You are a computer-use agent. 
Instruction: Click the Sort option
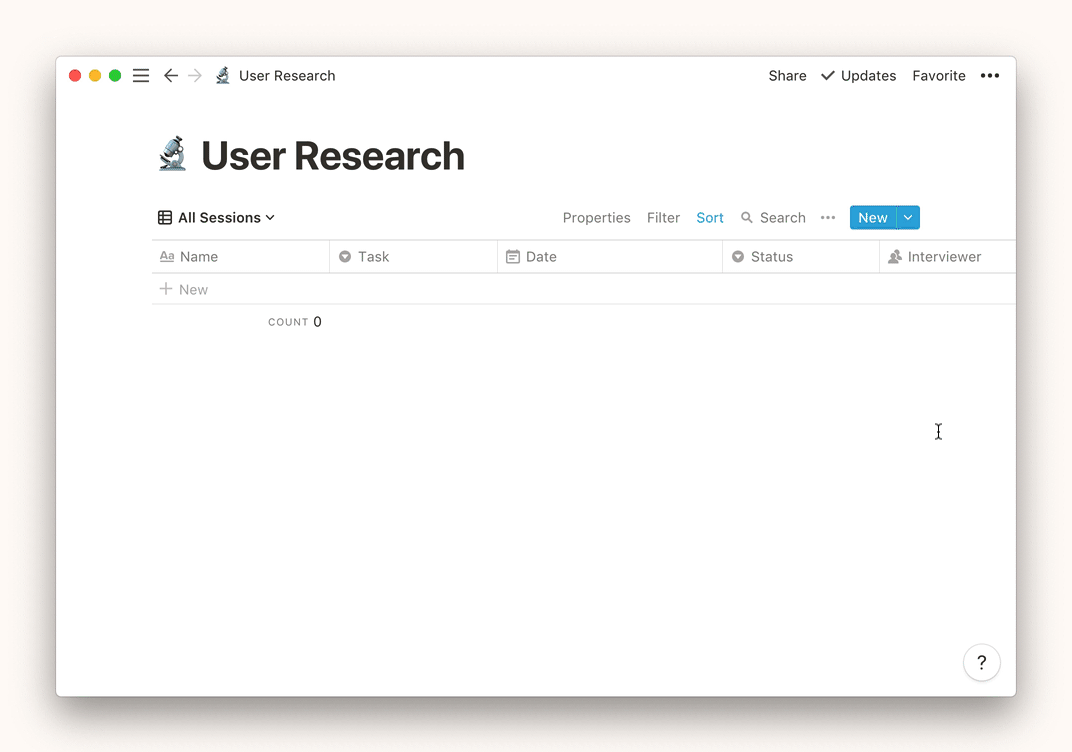pos(710,218)
